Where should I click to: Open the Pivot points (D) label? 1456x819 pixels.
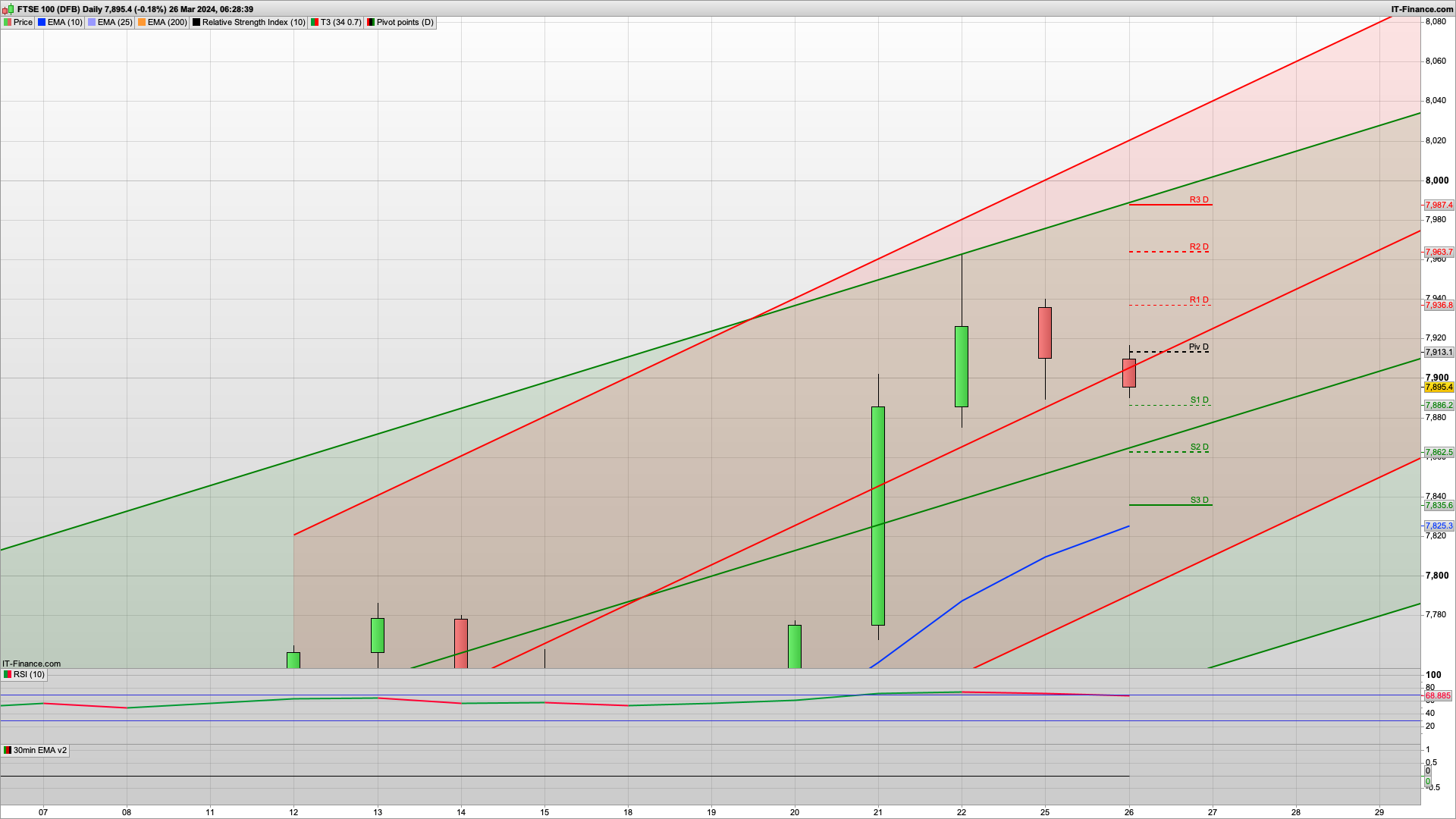click(400, 22)
